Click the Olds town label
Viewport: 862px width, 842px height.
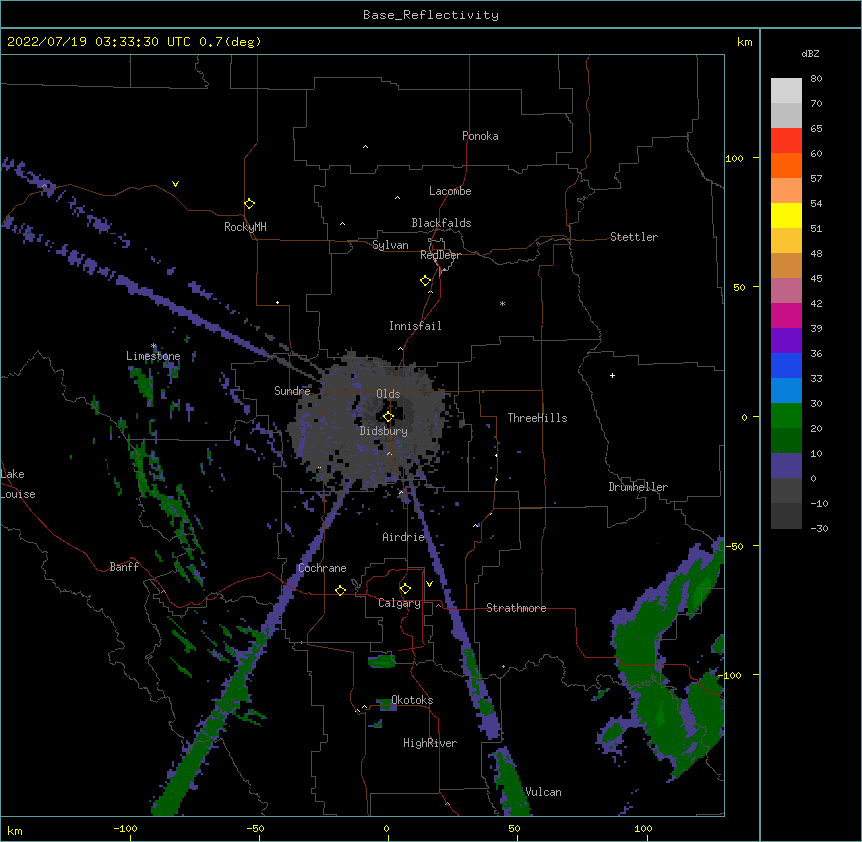(x=388, y=394)
